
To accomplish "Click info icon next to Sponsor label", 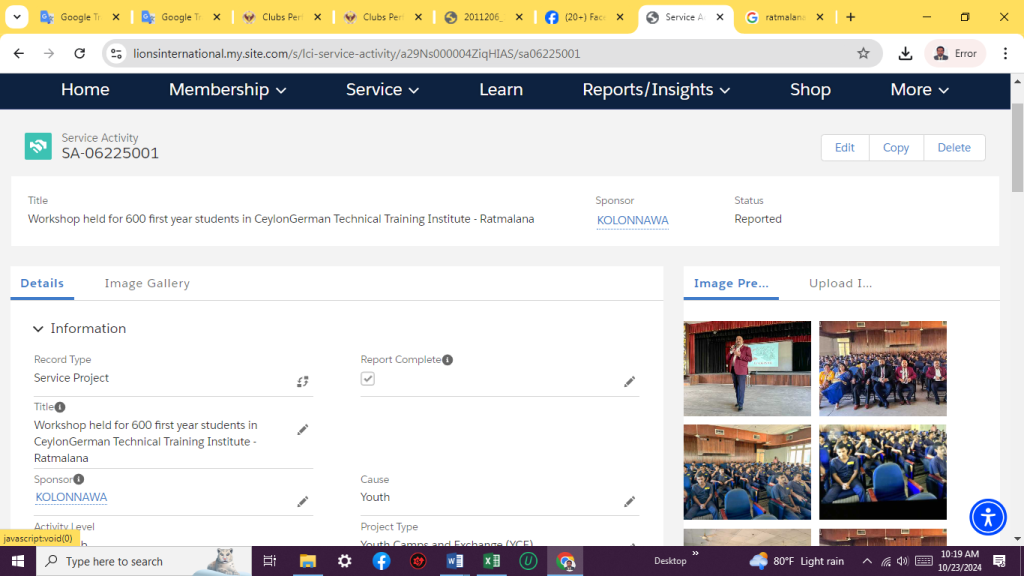I will pyautogui.click(x=79, y=479).
